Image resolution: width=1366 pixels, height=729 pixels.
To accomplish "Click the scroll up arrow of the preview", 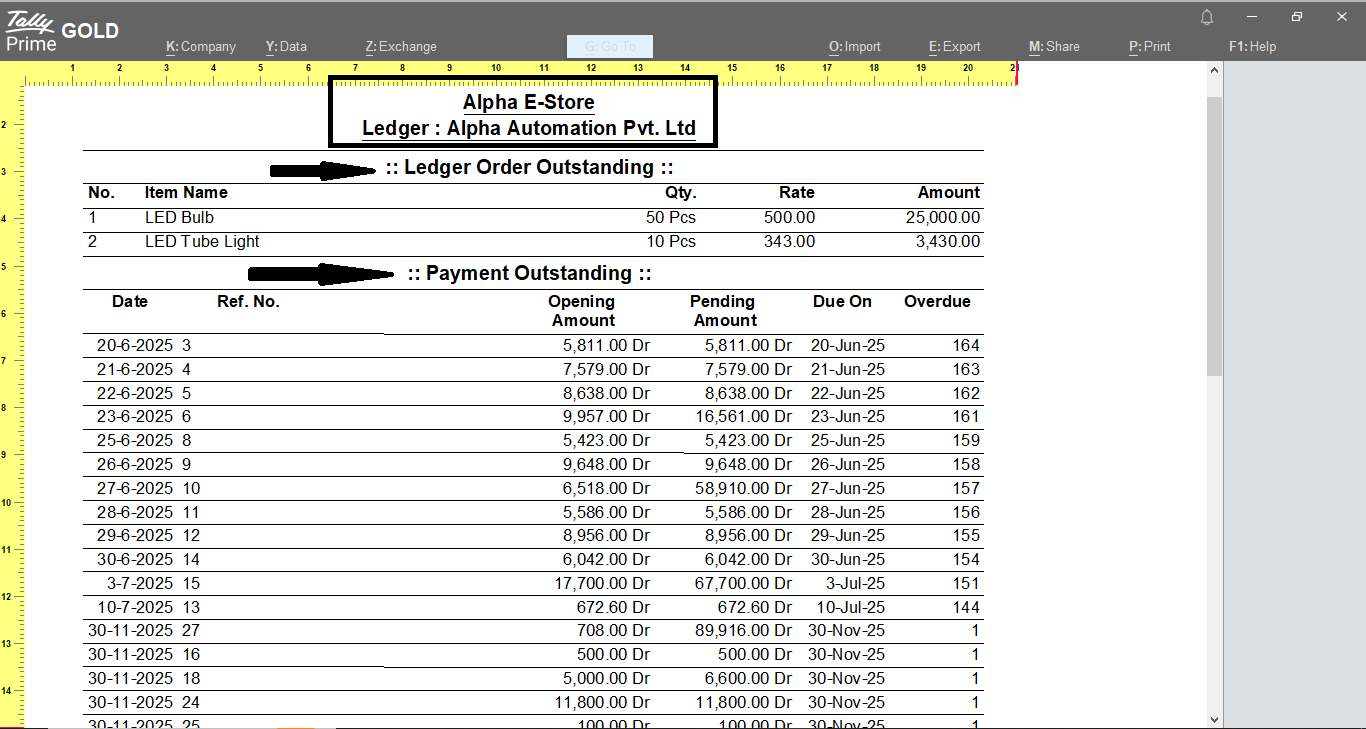I will (1215, 70).
